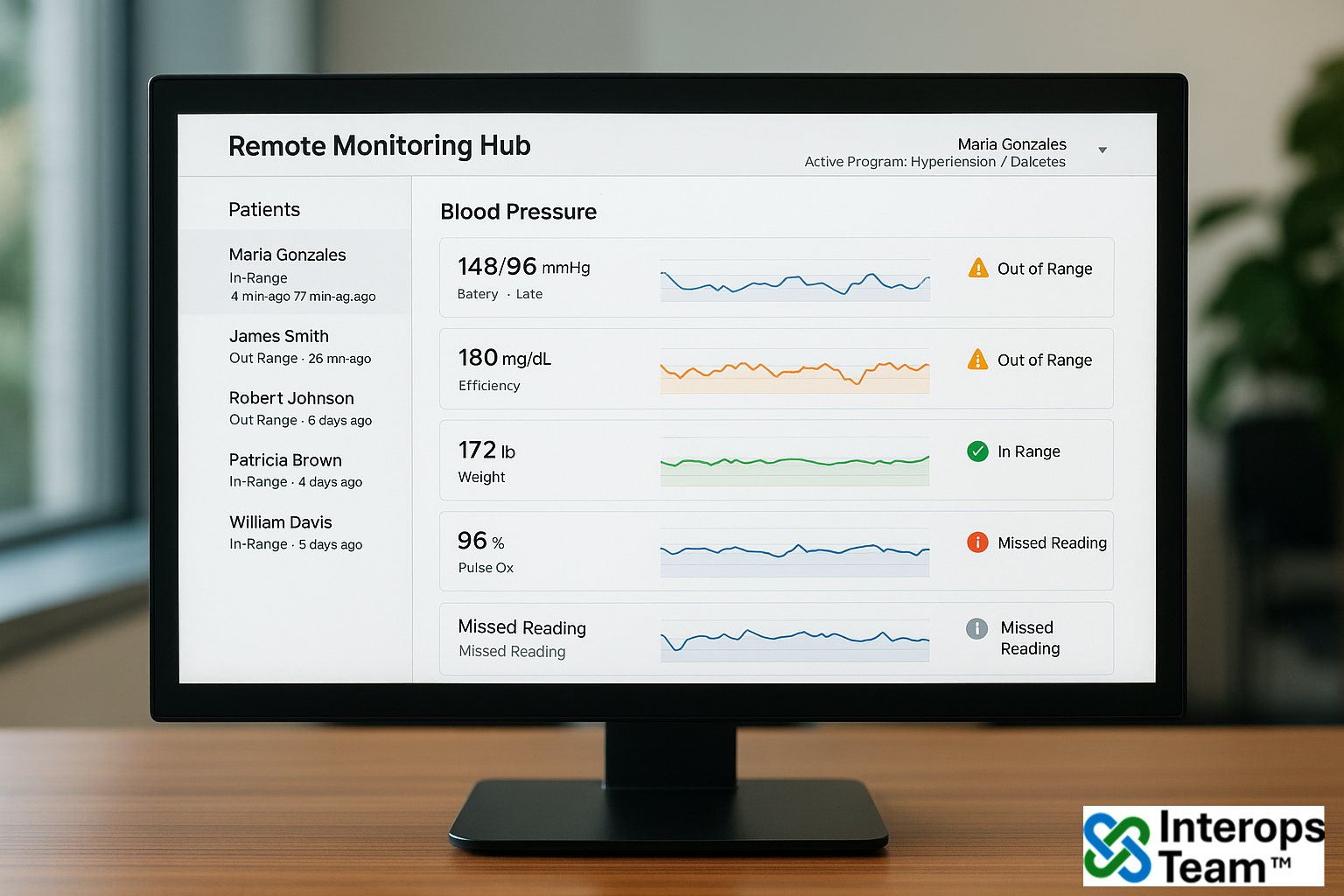Screen dimensions: 1344x896
Task: Click the red Pulse Ox Missed Reading icon
Action: 977,542
